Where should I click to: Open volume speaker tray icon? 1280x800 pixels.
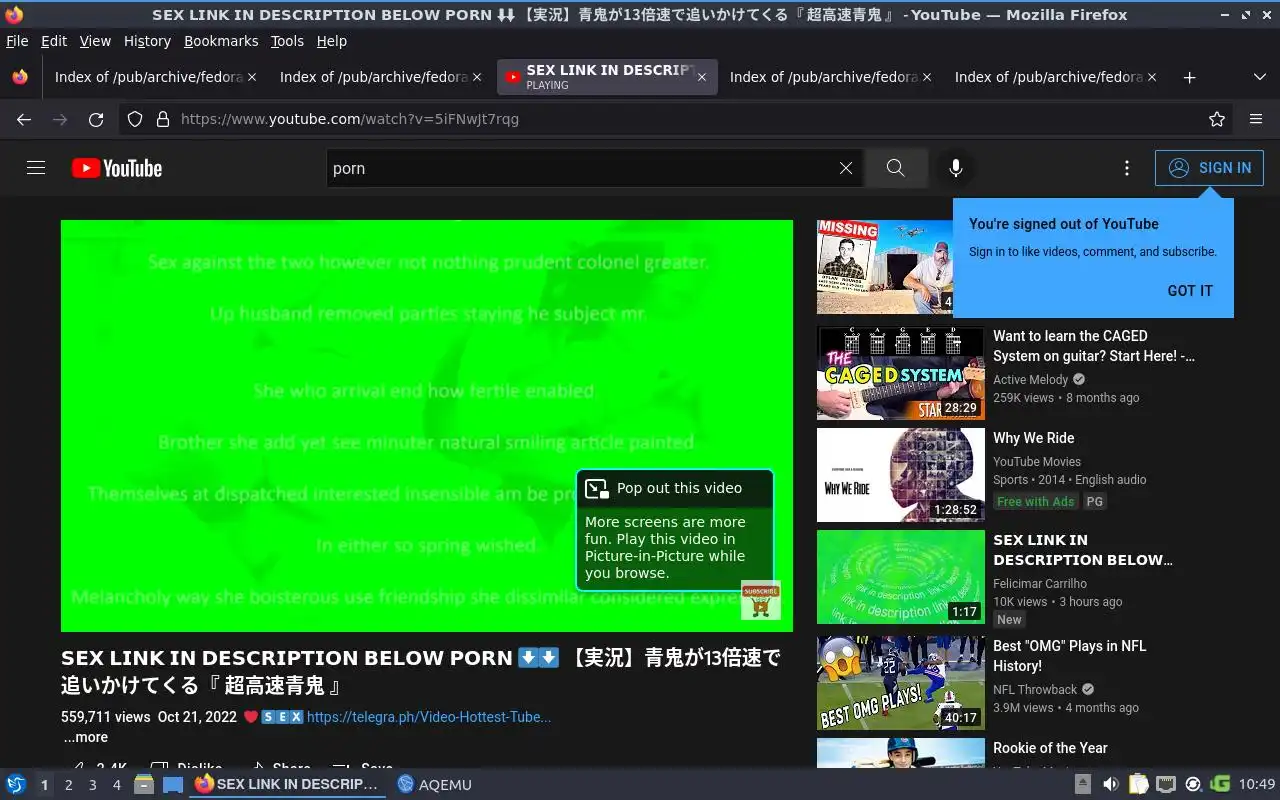click(1111, 784)
